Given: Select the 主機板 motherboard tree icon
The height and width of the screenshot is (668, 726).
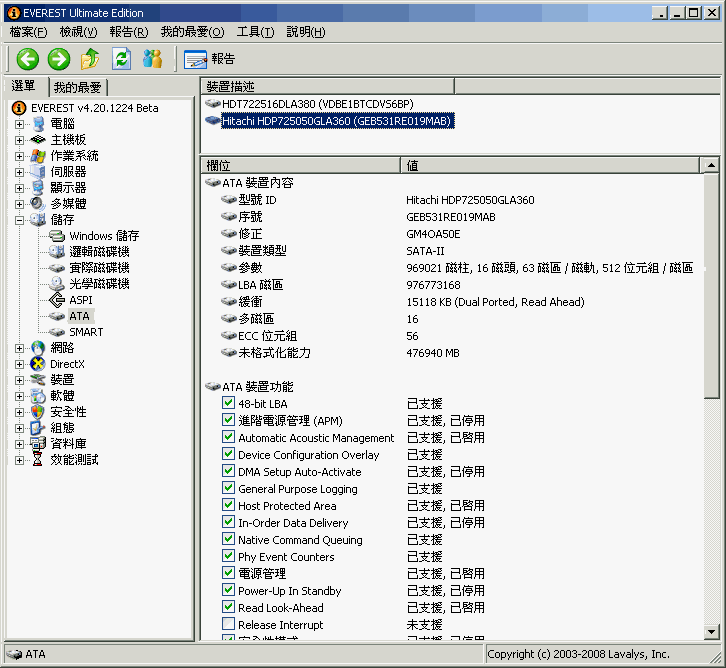Looking at the screenshot, I should 38,140.
